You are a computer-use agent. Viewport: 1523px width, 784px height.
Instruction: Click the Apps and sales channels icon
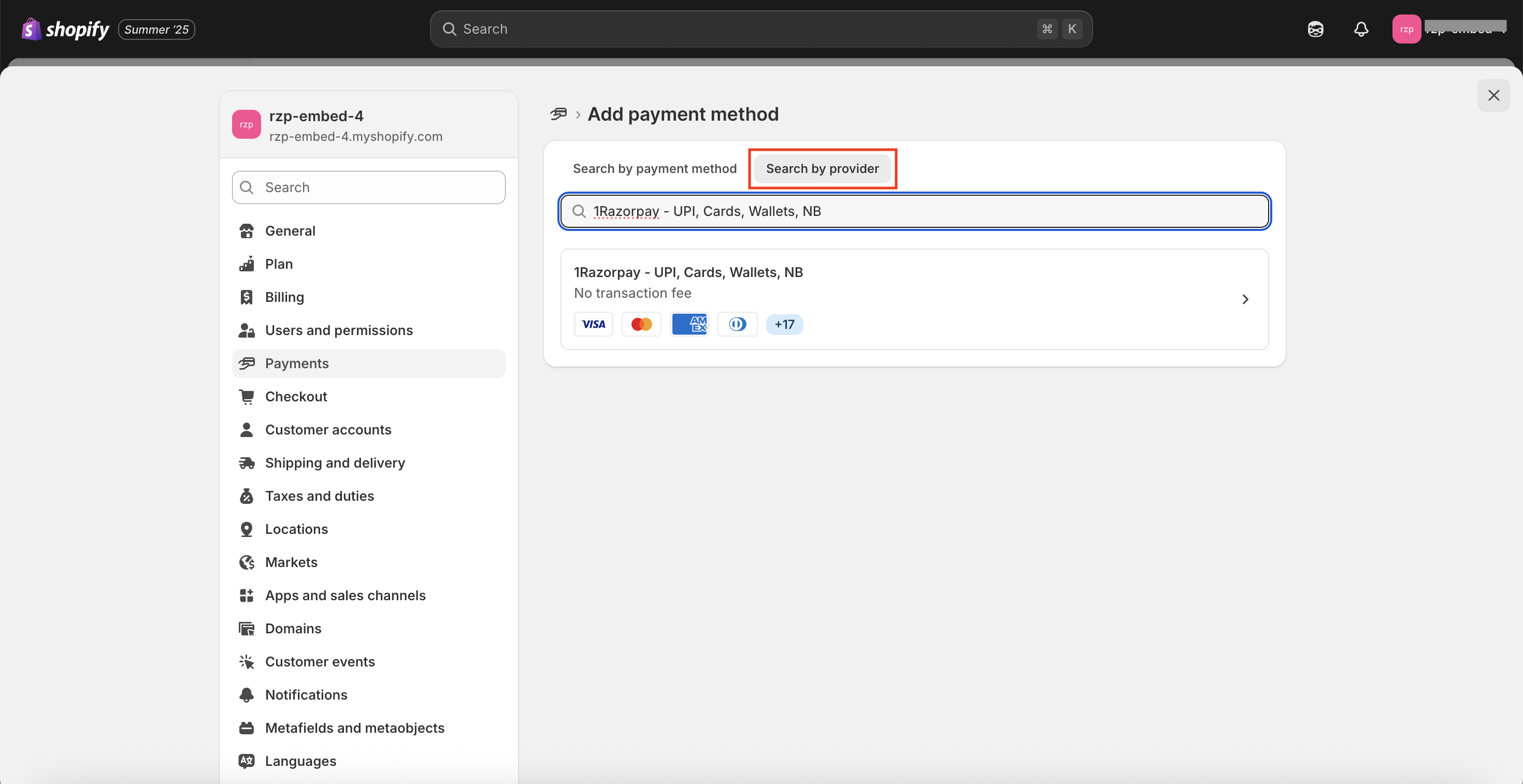tap(247, 595)
